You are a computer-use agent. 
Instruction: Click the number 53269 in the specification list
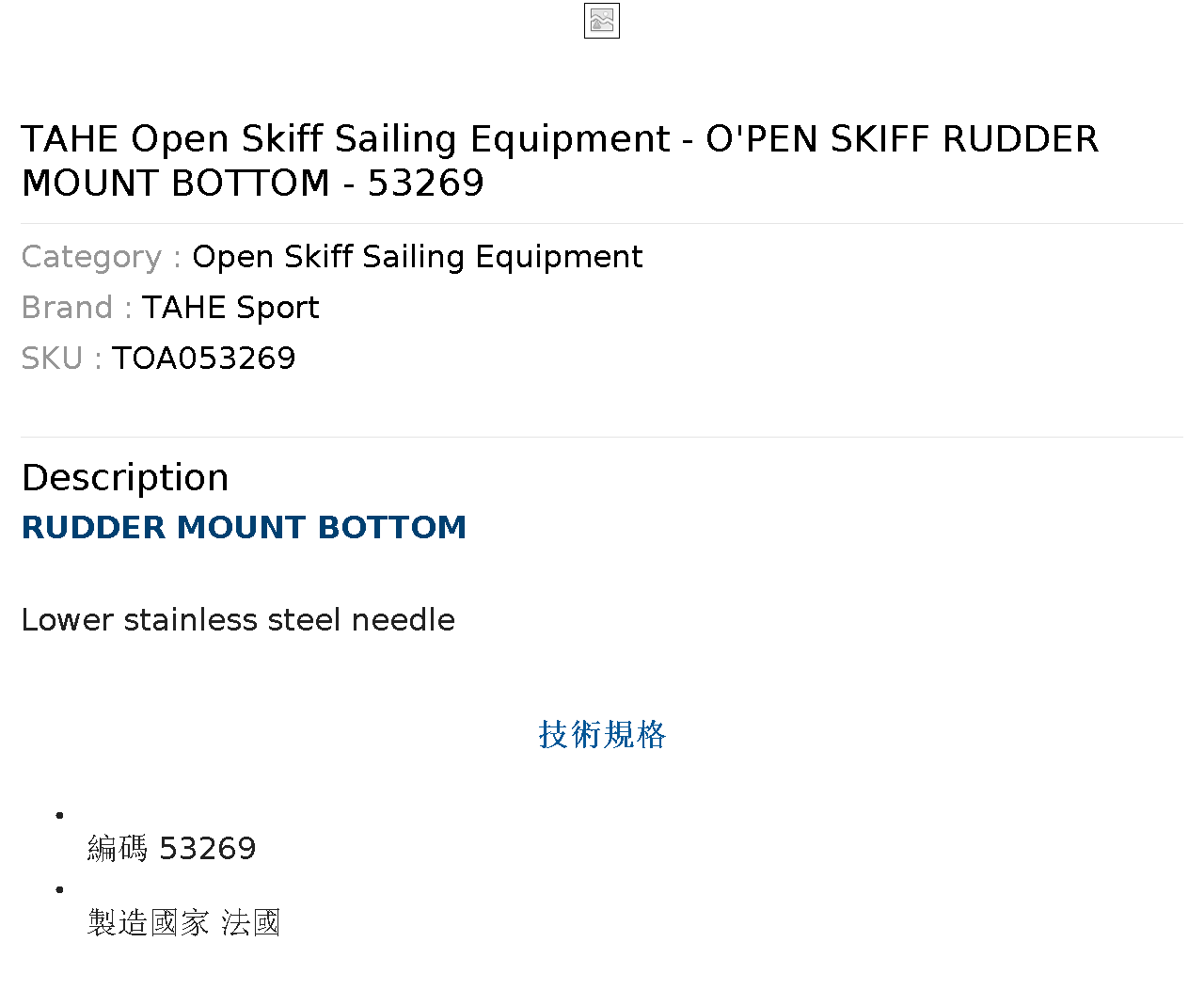208,849
